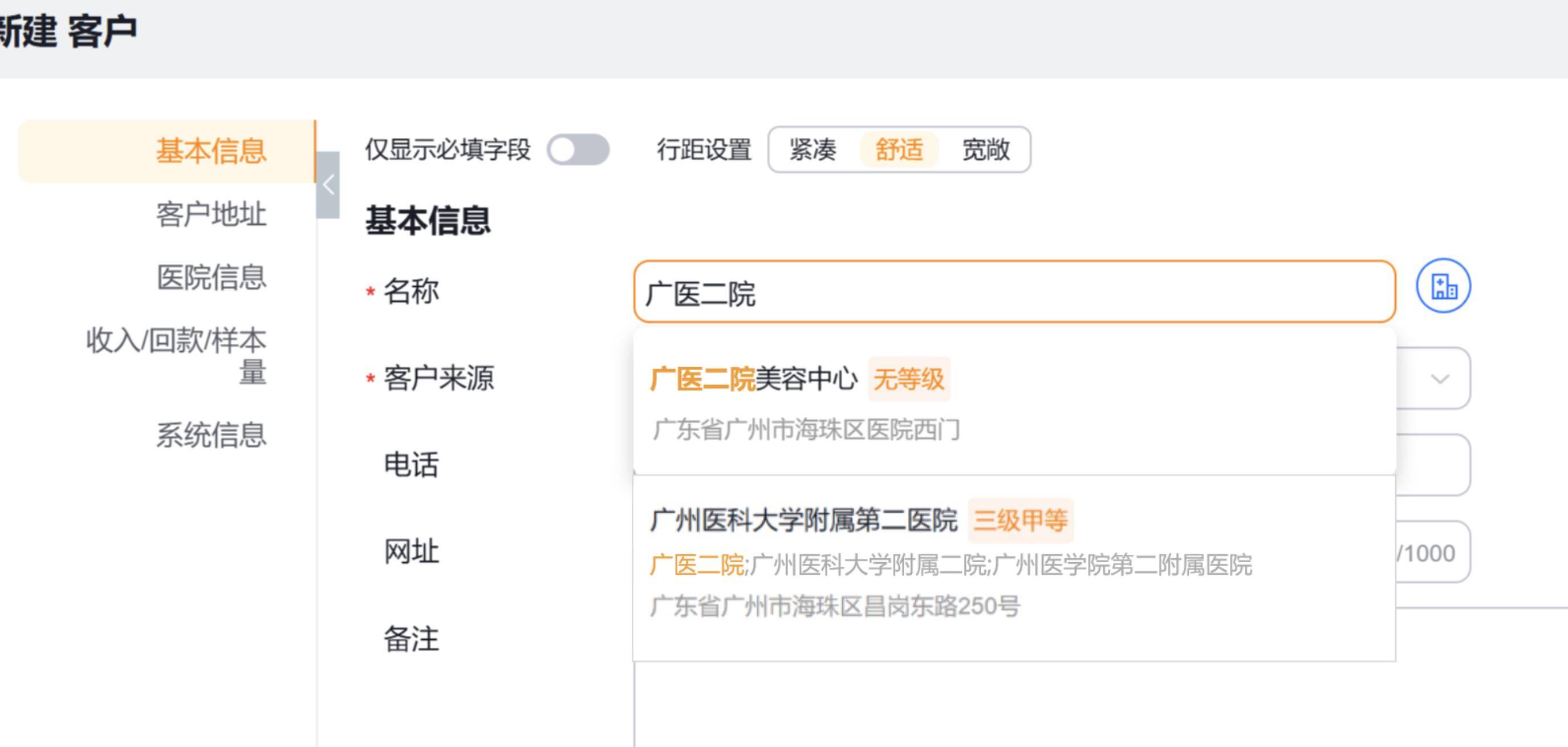Select 宽敞 line spacing option
Image resolution: width=1568 pixels, height=747 pixels.
pos(985,150)
